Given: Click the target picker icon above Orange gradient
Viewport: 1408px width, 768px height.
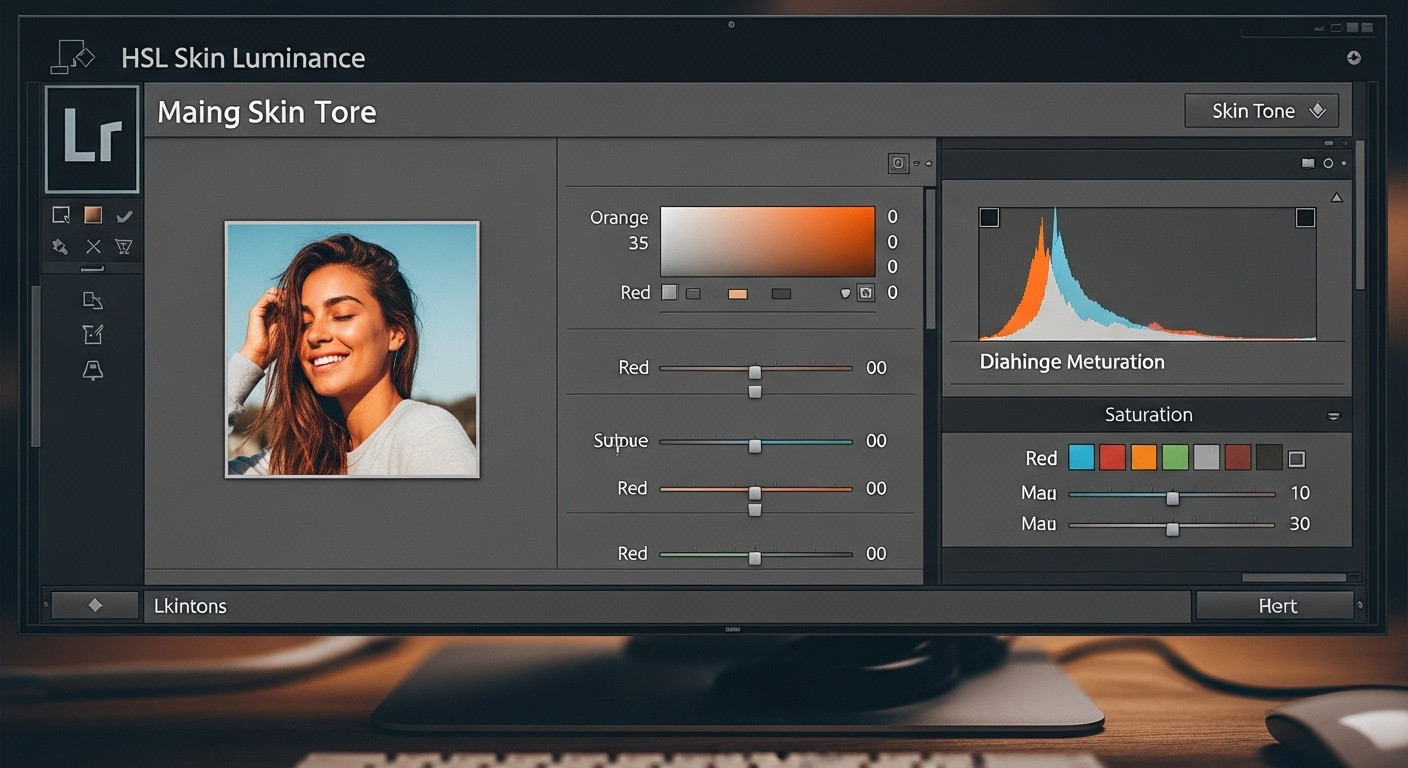Looking at the screenshot, I should 898,163.
